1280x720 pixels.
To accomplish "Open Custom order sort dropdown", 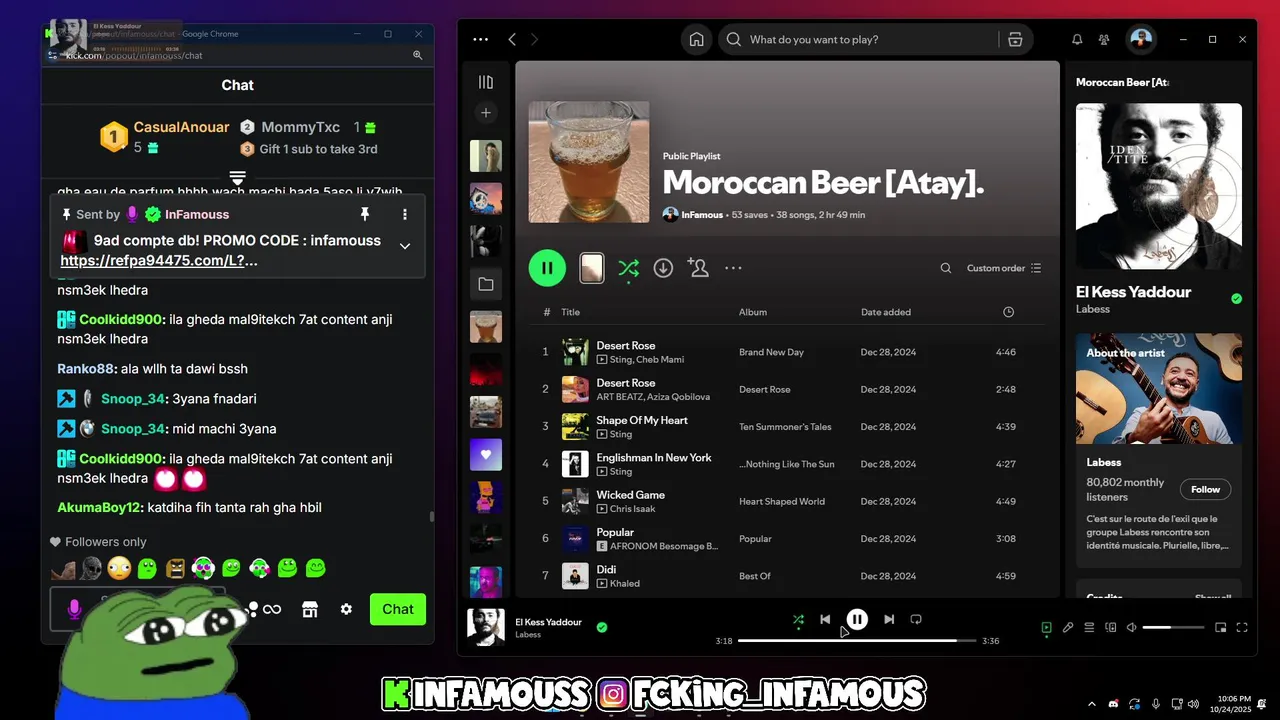I will click(1004, 268).
